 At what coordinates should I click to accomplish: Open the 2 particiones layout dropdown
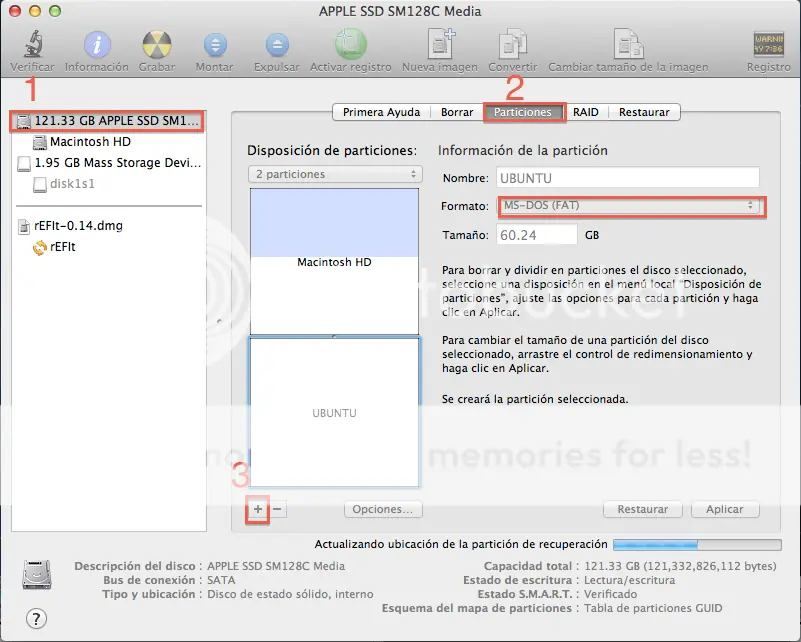(x=335, y=174)
